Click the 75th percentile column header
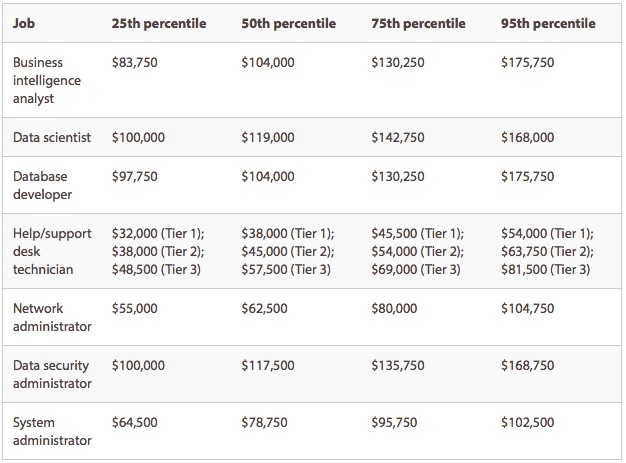626x463 pixels. tap(418, 23)
